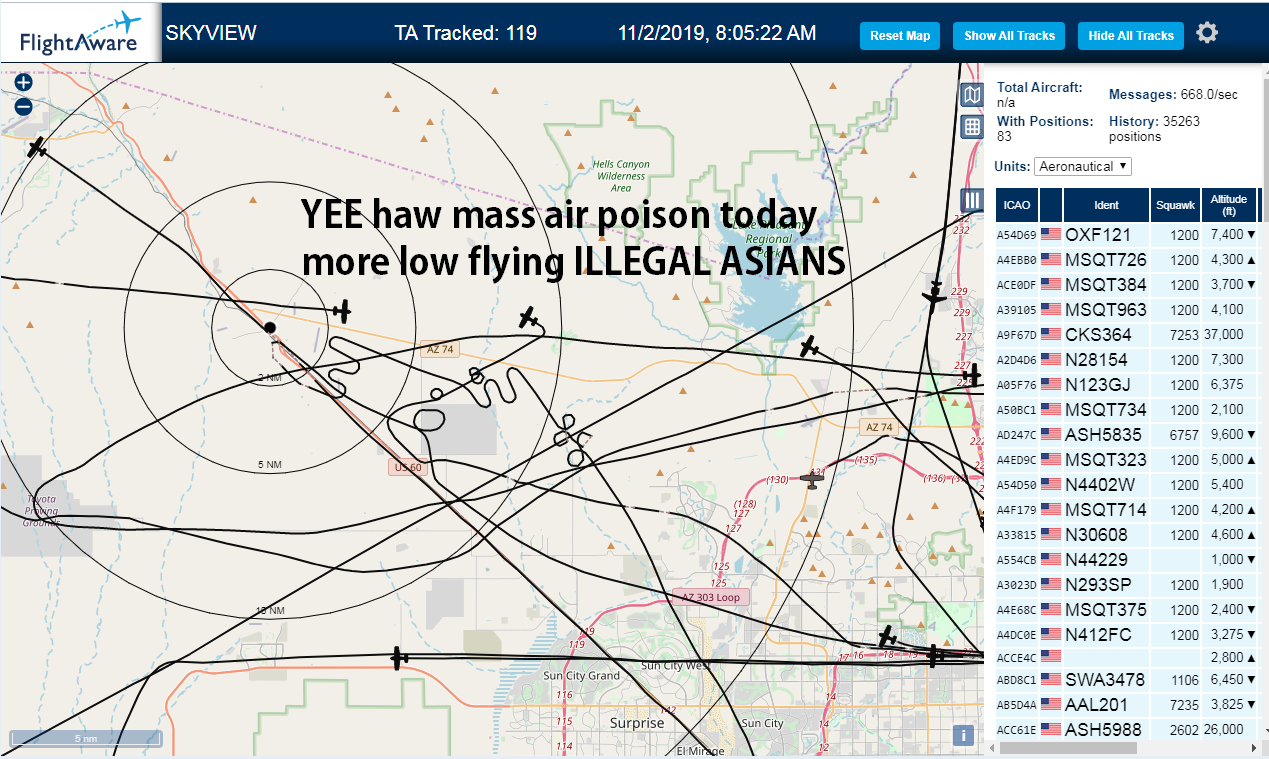Click the US flag in the ASH5835 row
Screen dimensions: 1269x759
click(x=1051, y=435)
